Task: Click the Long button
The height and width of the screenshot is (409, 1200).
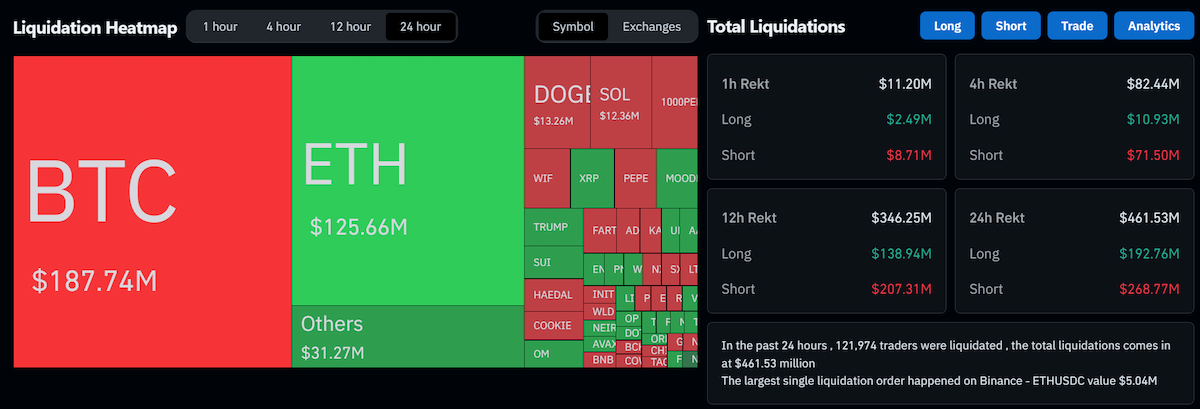Action: 948,26
